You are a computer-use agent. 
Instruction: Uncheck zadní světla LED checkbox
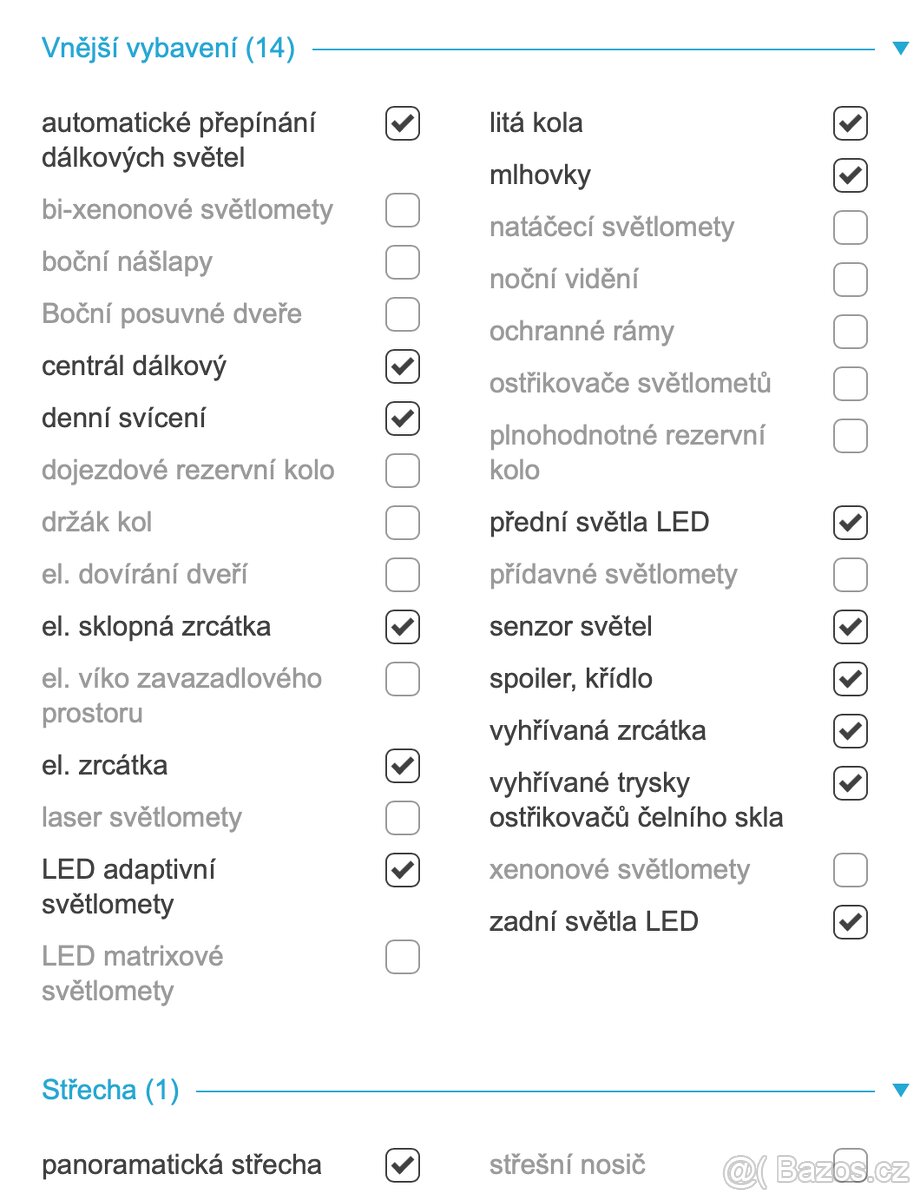[849, 922]
